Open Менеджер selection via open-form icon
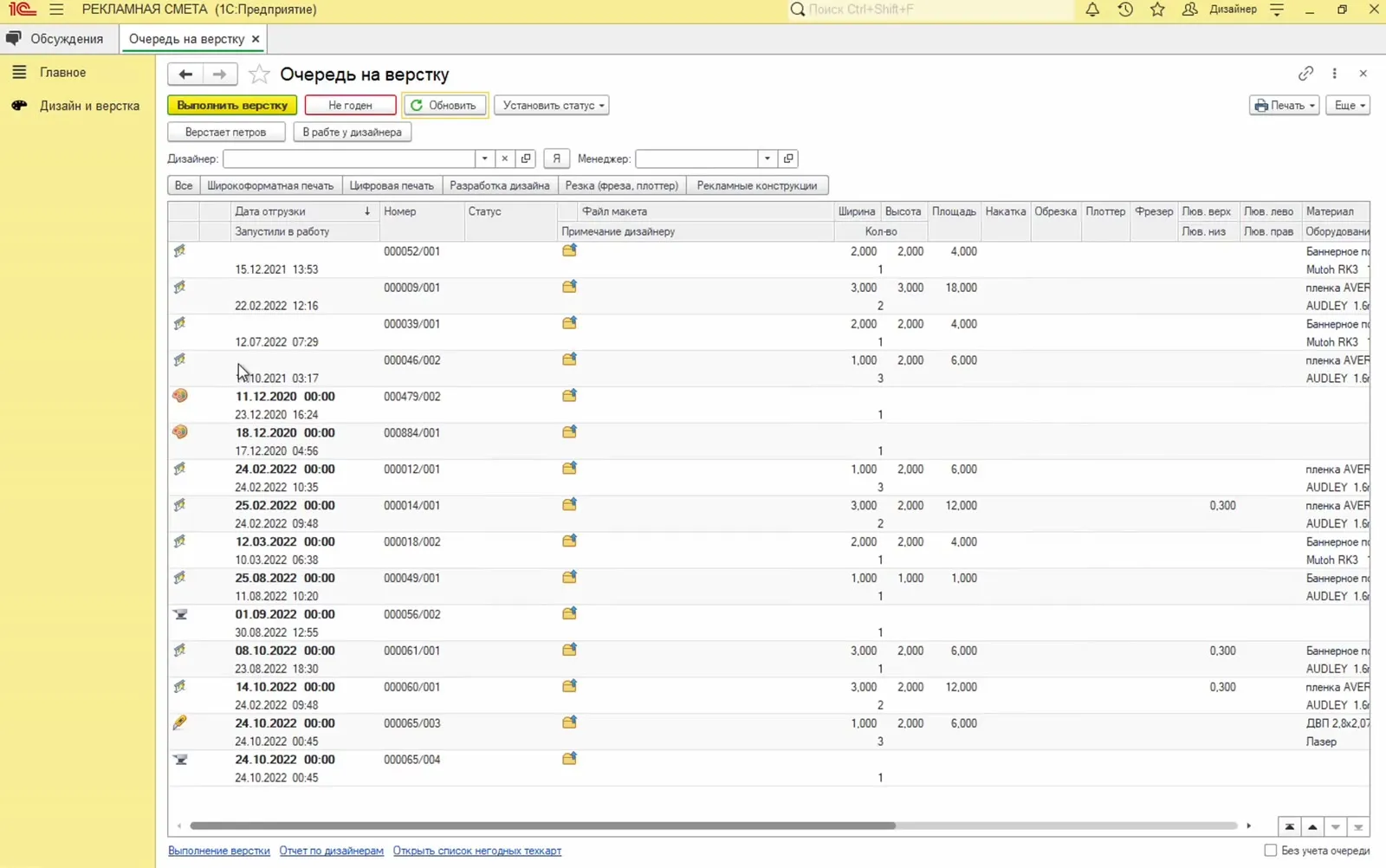The height and width of the screenshot is (868, 1386). point(788,159)
